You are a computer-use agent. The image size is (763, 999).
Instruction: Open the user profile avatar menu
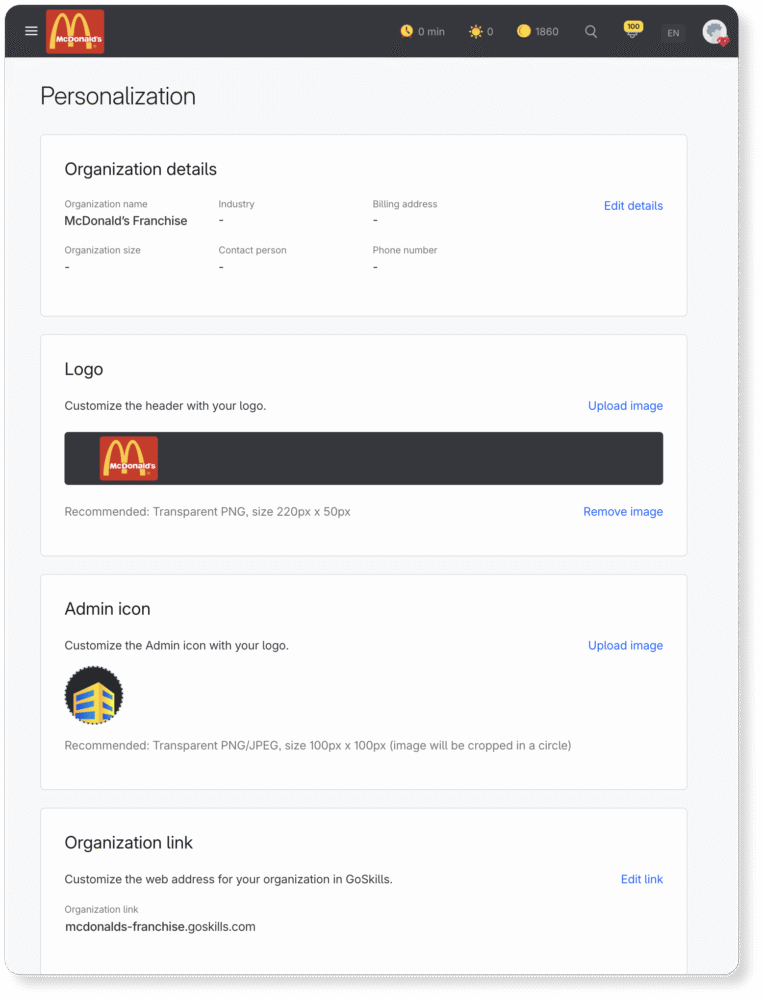715,32
